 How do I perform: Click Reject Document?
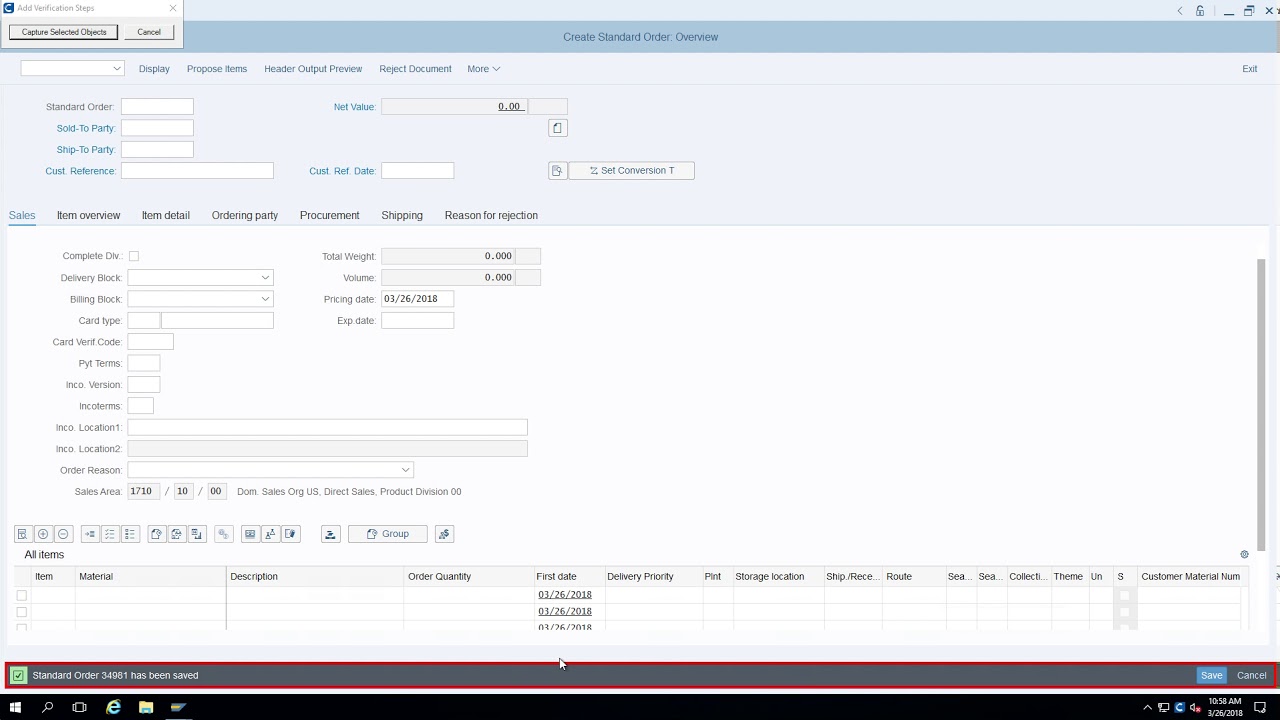click(x=415, y=69)
